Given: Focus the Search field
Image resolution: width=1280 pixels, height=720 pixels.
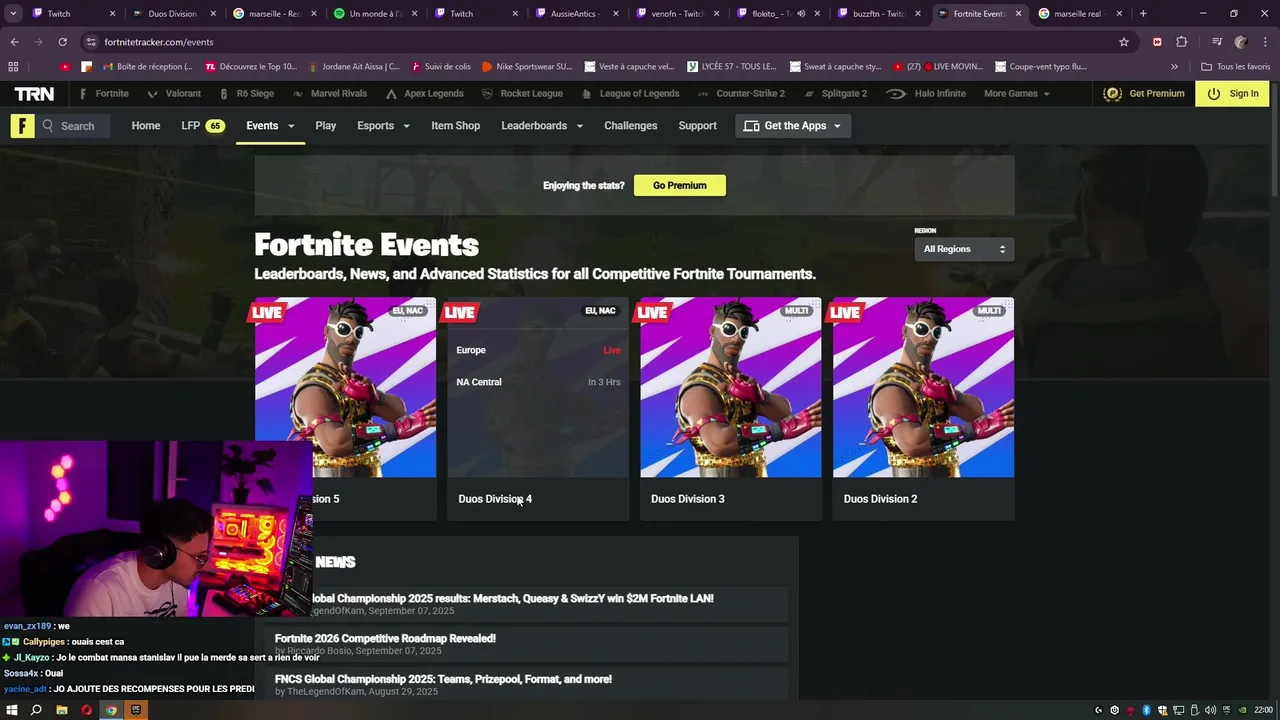Looking at the screenshot, I should click(75, 126).
